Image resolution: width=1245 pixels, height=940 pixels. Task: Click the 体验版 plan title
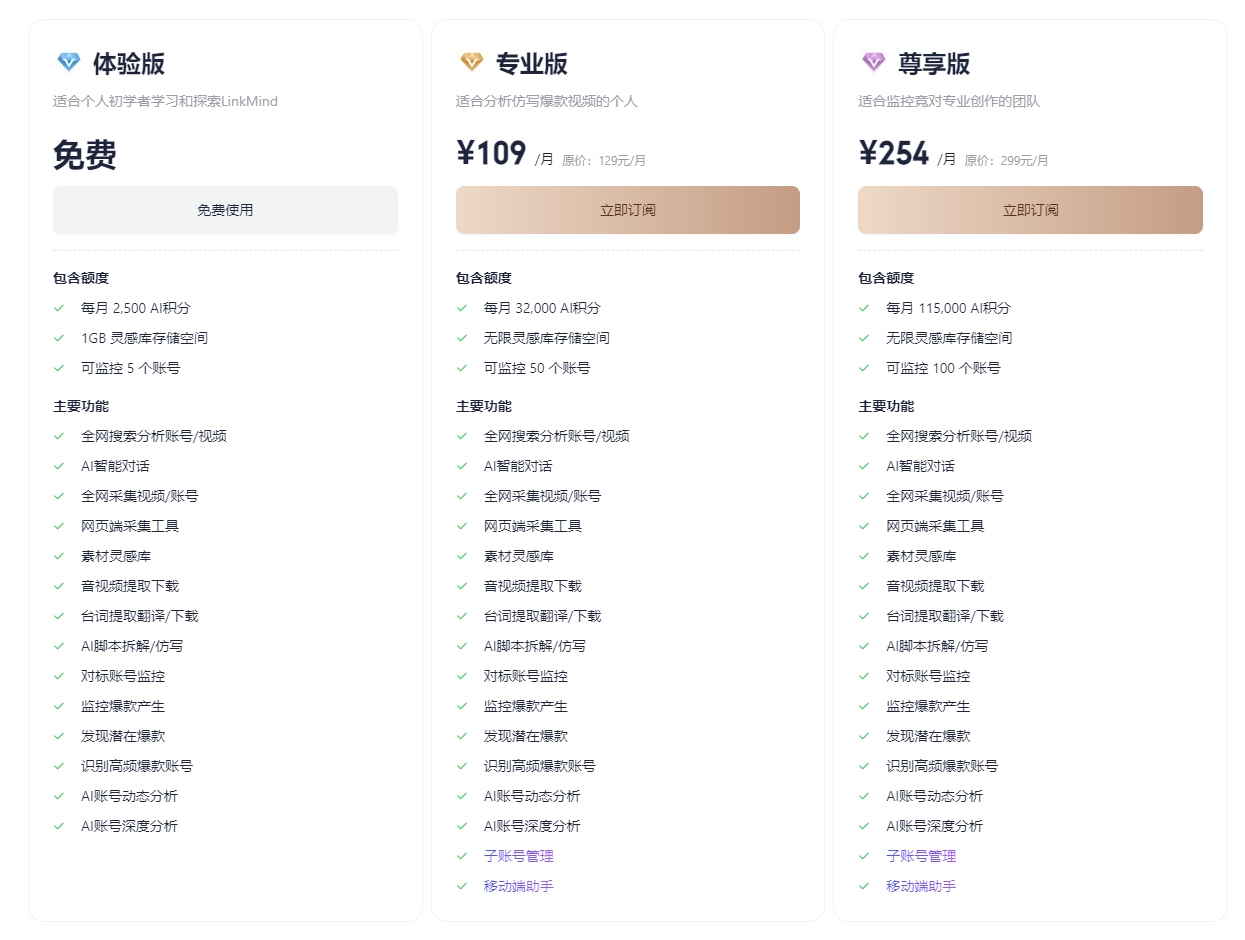pyautogui.click(x=129, y=64)
